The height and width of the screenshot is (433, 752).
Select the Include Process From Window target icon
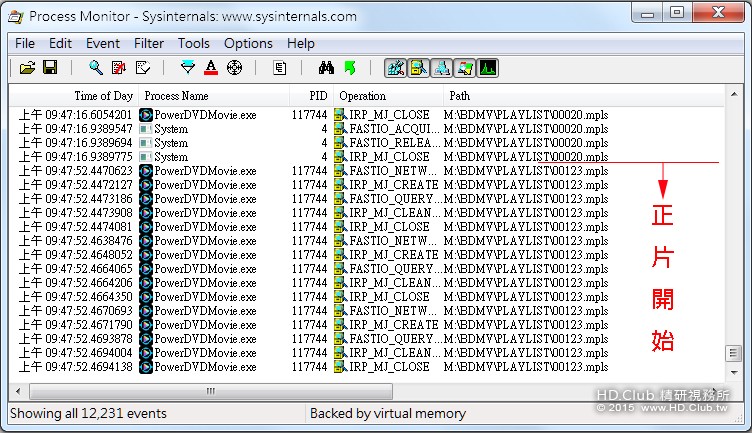coord(234,68)
